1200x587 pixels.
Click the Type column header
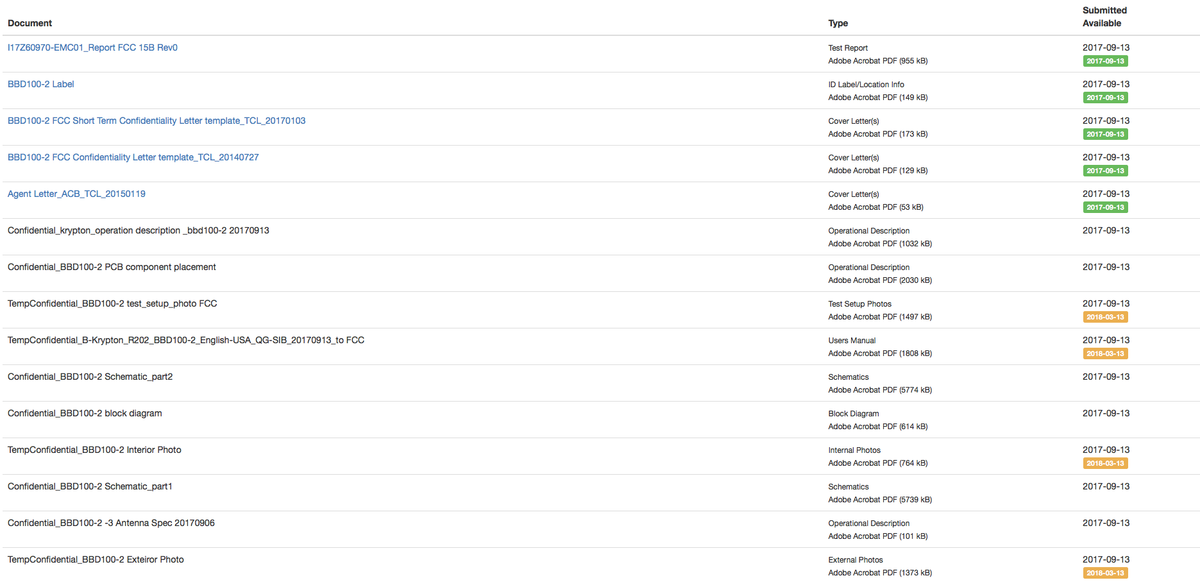[x=838, y=22]
